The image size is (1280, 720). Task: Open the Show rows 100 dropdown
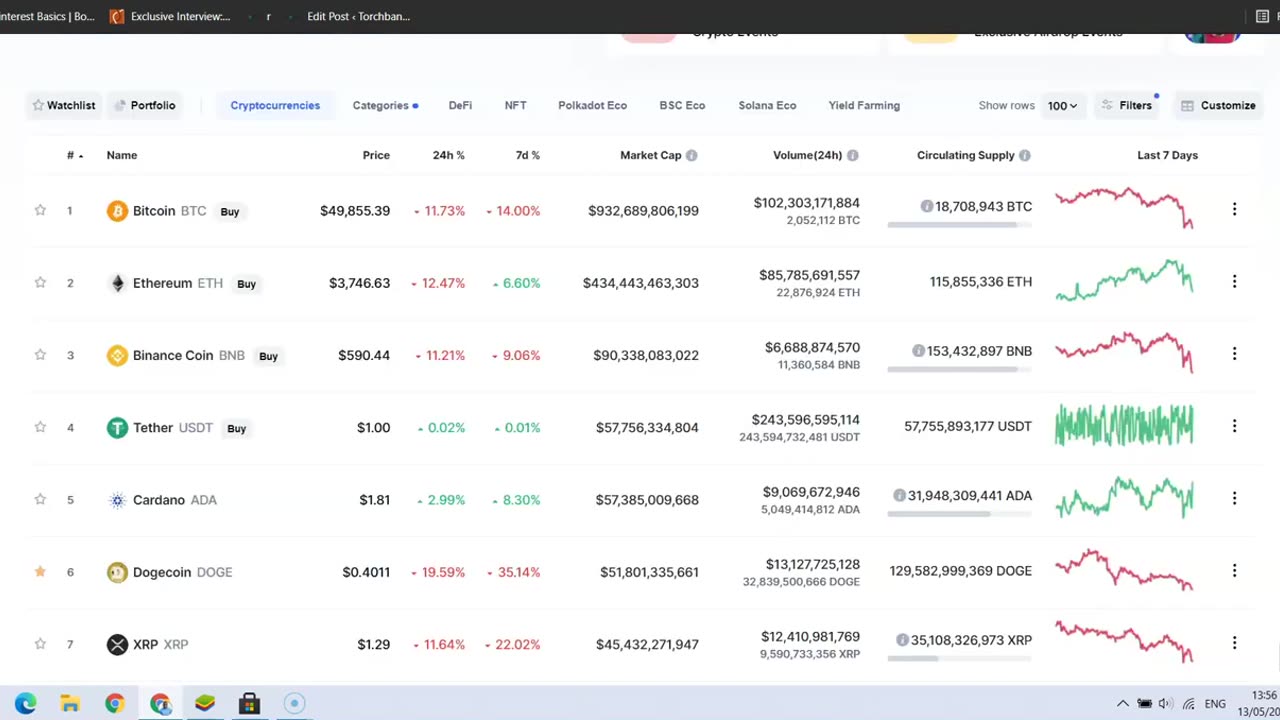click(x=1062, y=105)
